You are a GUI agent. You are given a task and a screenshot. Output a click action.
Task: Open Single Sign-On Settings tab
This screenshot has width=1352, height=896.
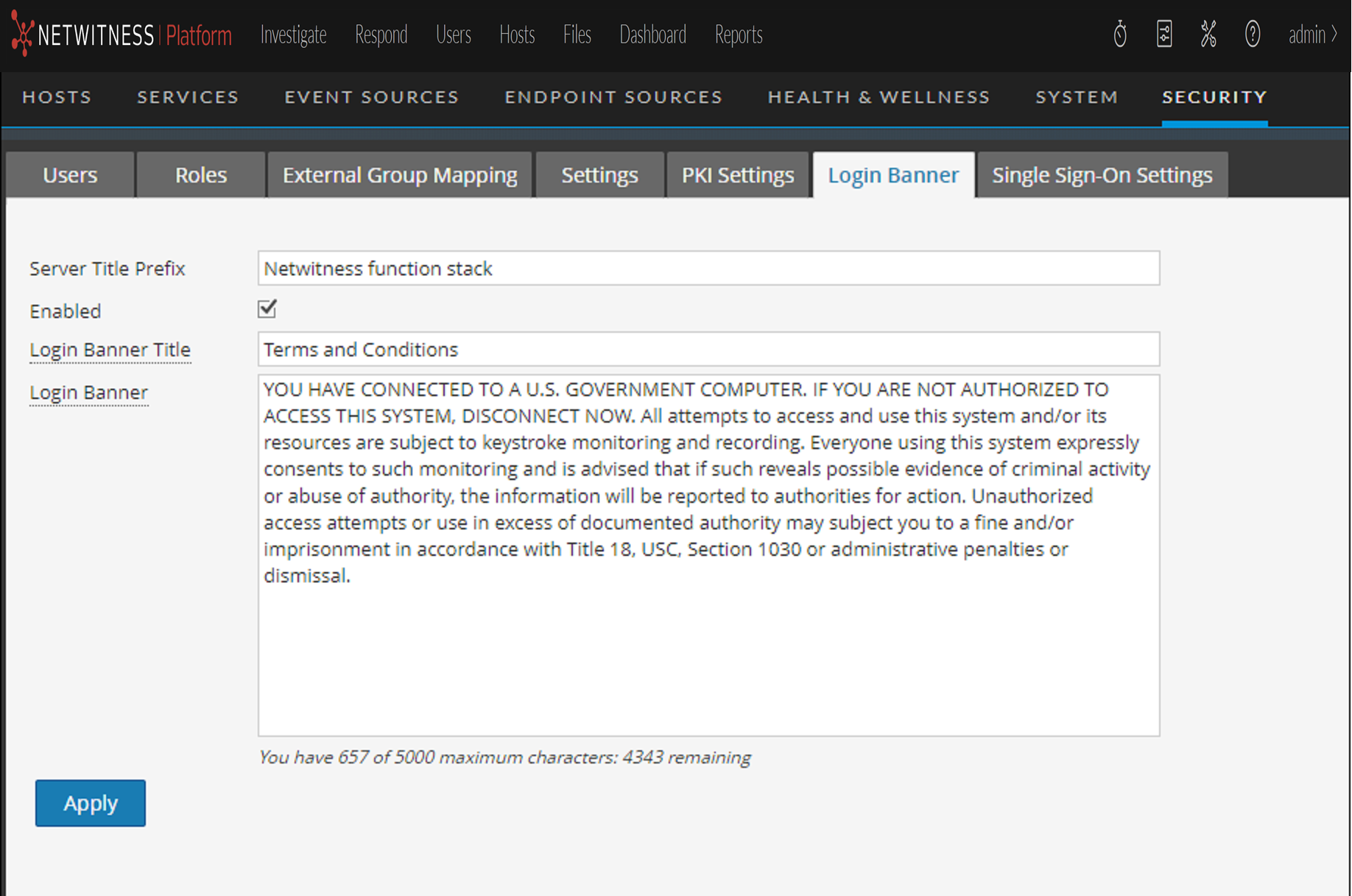point(1102,175)
